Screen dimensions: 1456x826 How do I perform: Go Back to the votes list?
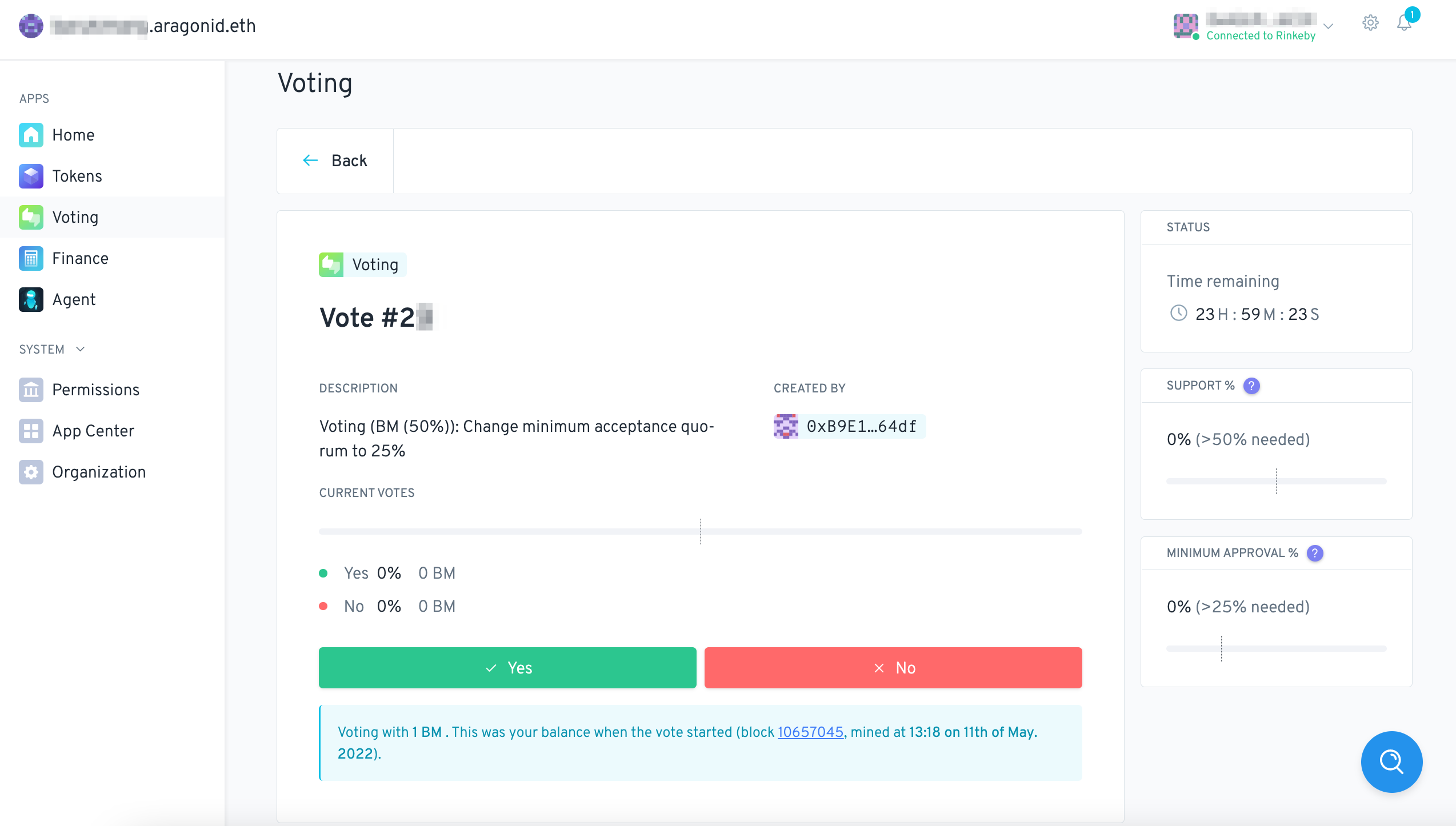coord(335,161)
